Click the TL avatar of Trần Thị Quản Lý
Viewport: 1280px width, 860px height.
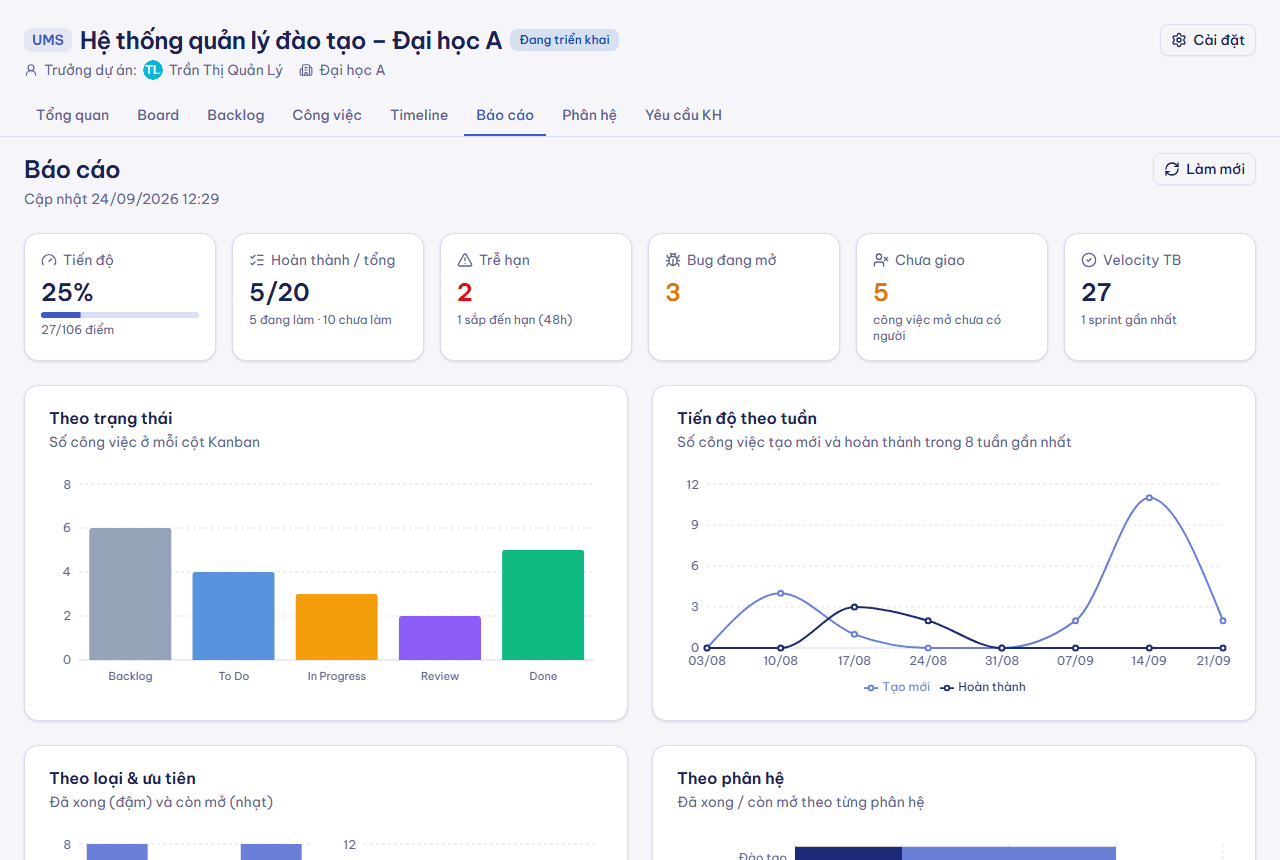coord(153,70)
